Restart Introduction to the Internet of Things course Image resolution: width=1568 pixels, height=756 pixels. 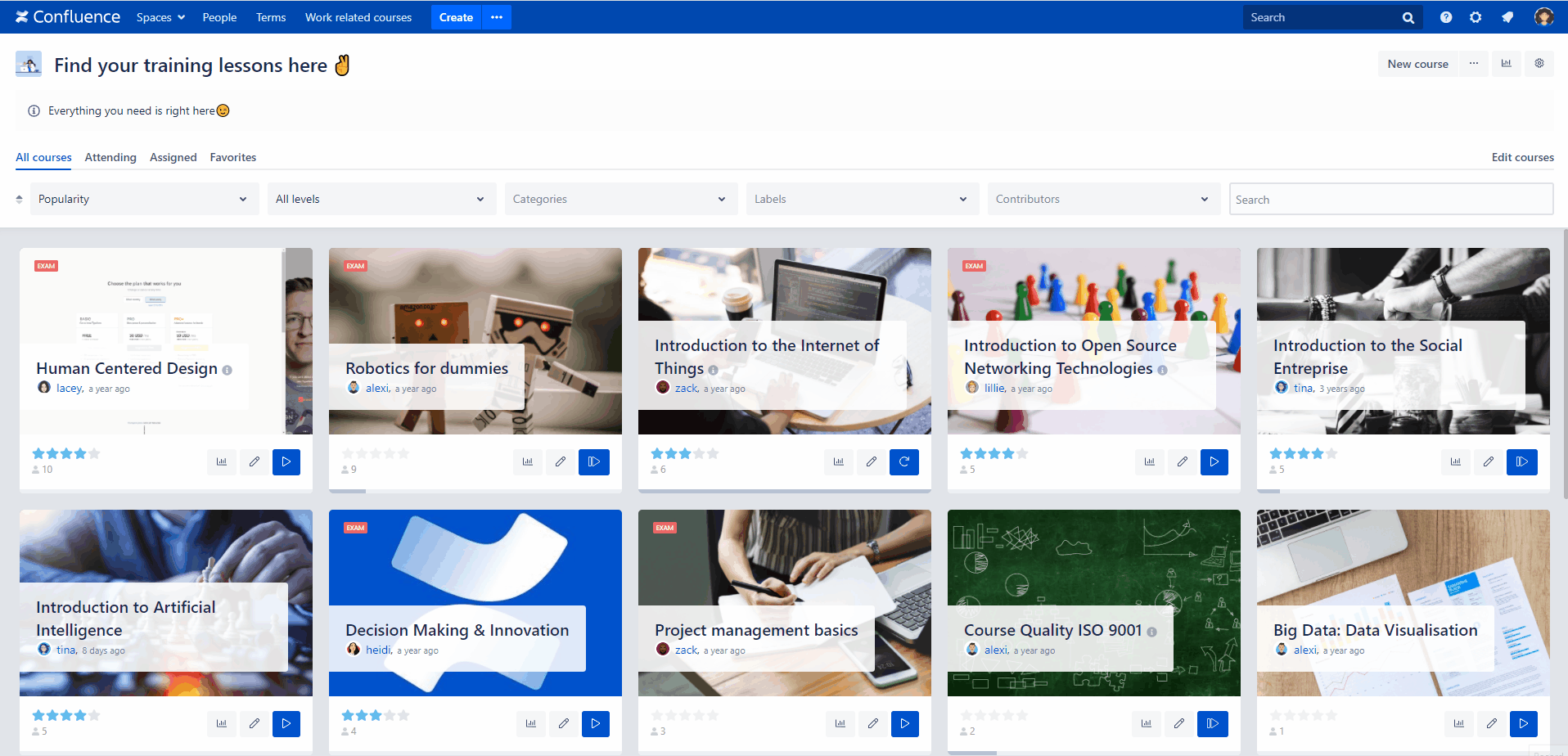pos(904,461)
